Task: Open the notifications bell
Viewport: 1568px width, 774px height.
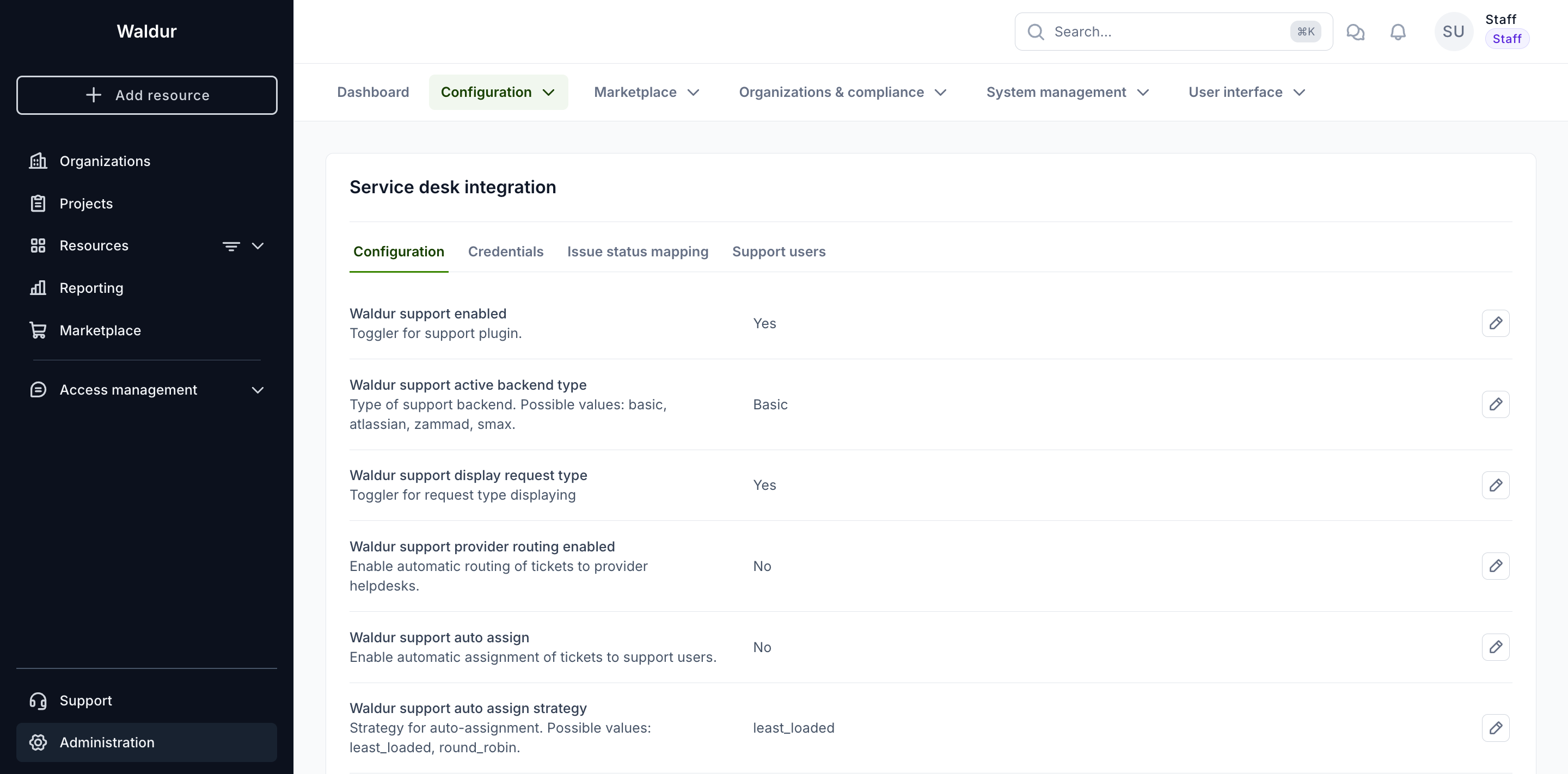Action: coord(1398,32)
